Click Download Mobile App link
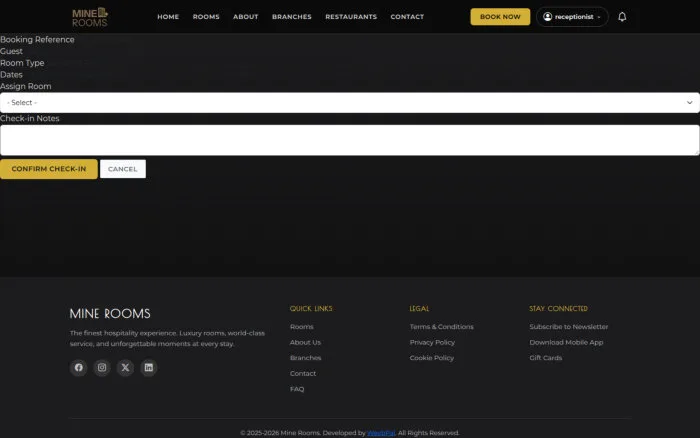The image size is (700, 438). [x=566, y=342]
